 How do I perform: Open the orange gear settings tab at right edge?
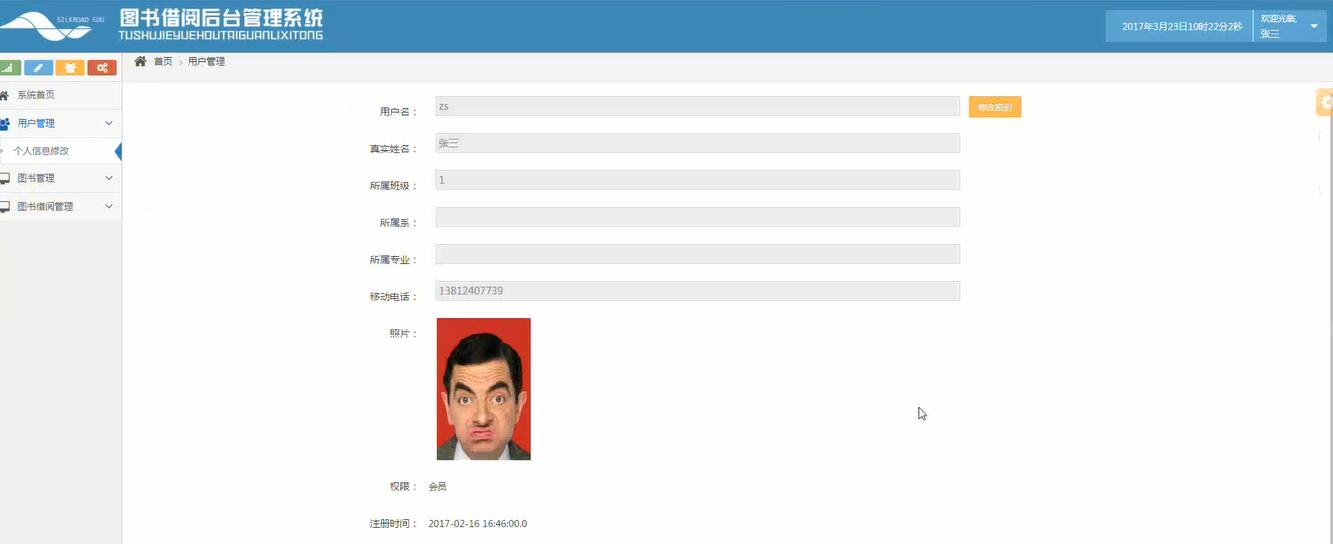[x=1325, y=102]
